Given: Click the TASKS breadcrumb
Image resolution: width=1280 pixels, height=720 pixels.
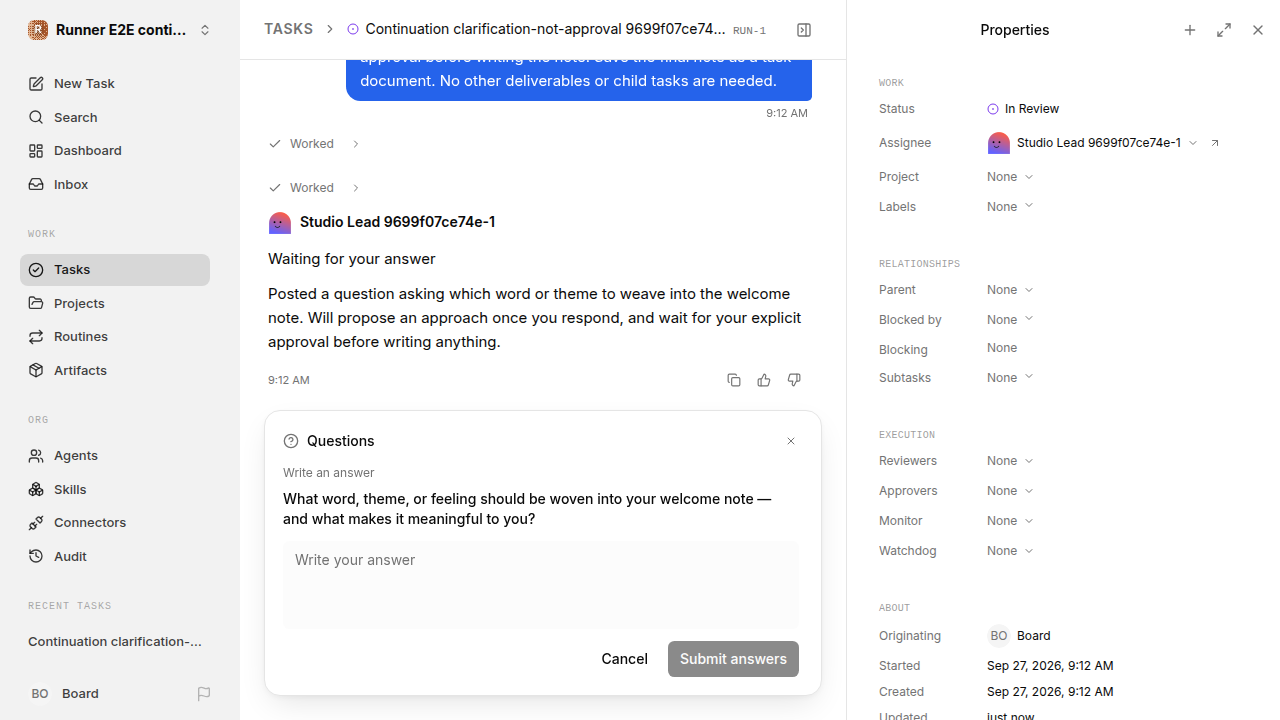Looking at the screenshot, I should pos(288,30).
